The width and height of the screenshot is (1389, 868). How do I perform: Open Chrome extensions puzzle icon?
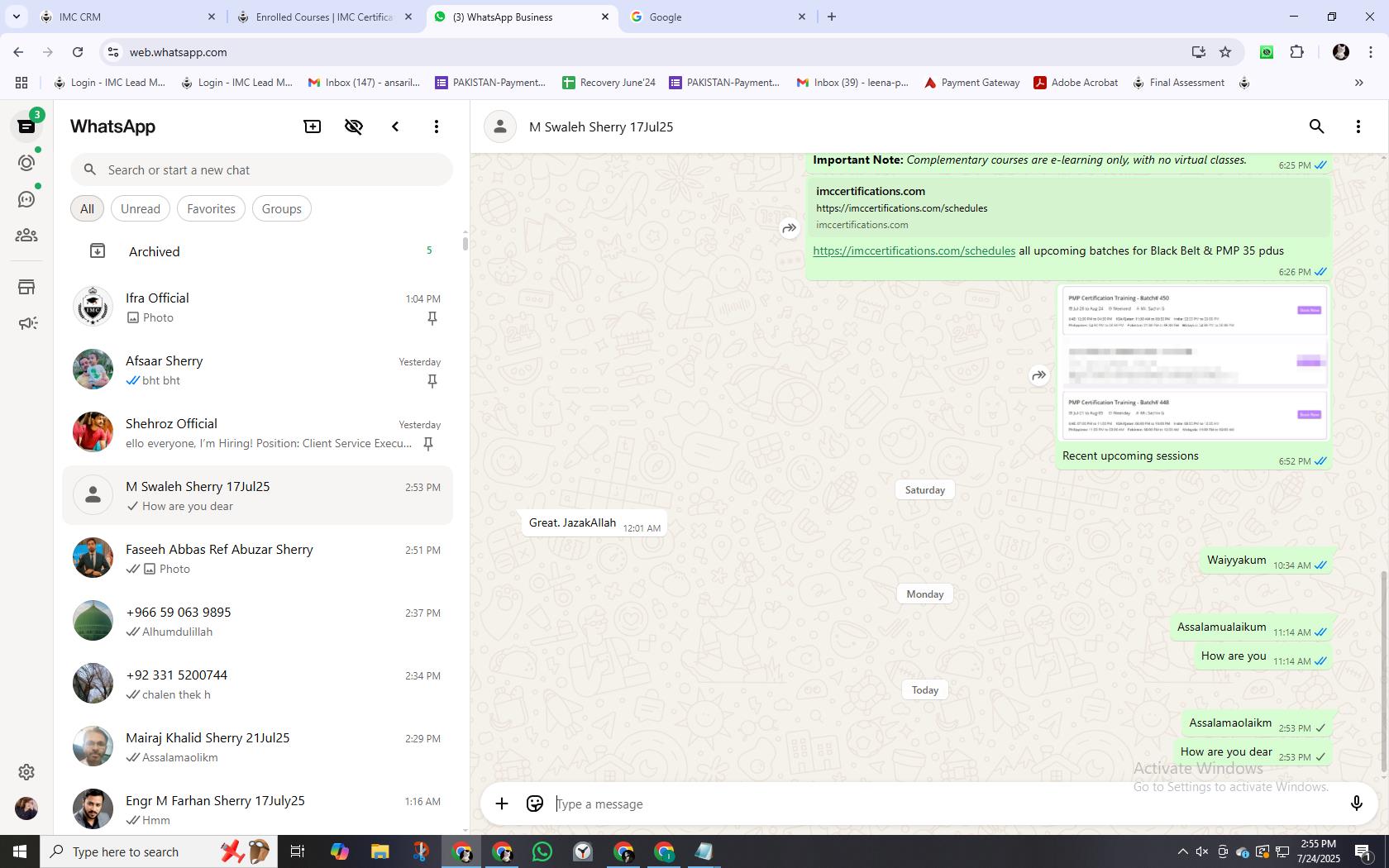pyautogui.click(x=1297, y=52)
